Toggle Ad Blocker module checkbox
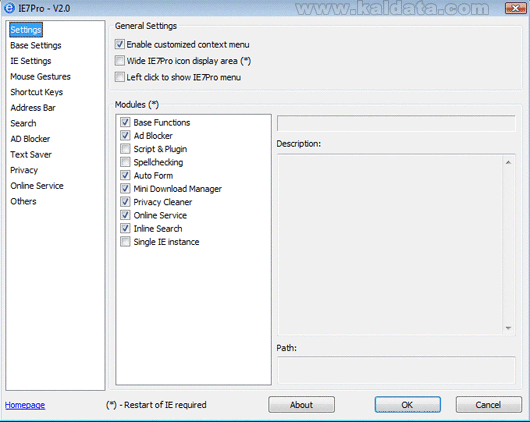530x422 pixels. click(125, 135)
